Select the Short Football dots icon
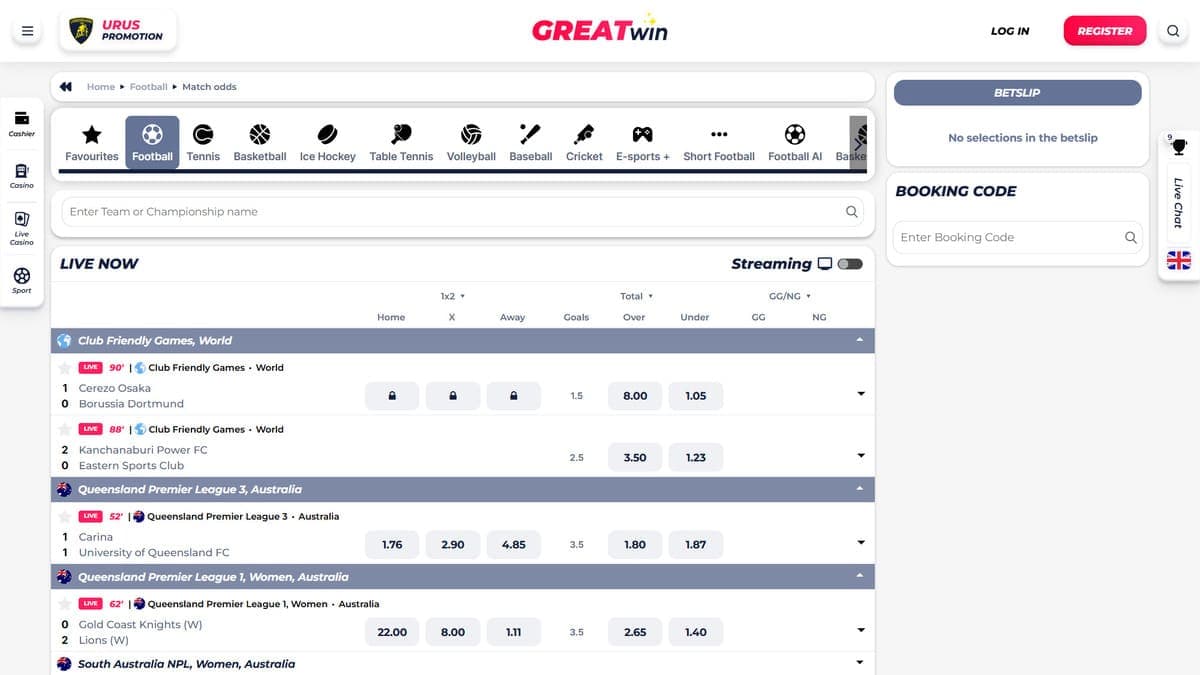 pos(719,134)
